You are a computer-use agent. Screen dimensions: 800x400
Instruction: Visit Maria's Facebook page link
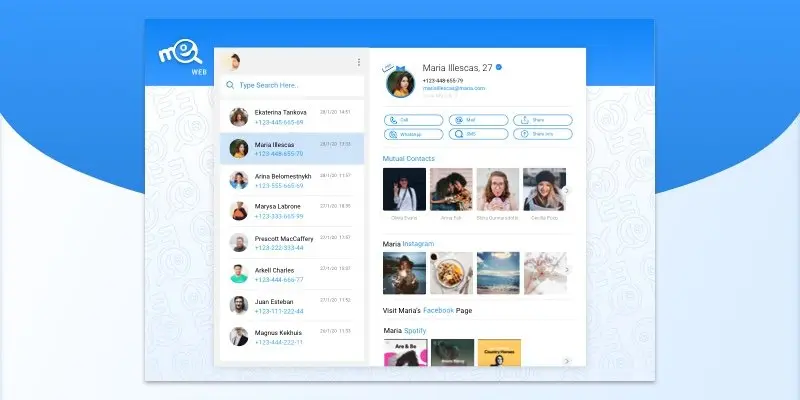(x=438, y=310)
